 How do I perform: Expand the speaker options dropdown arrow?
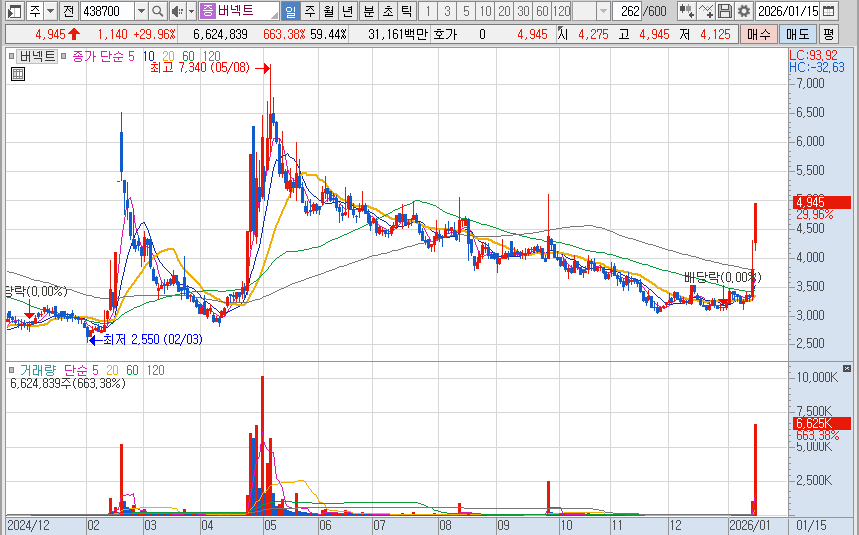pos(191,10)
